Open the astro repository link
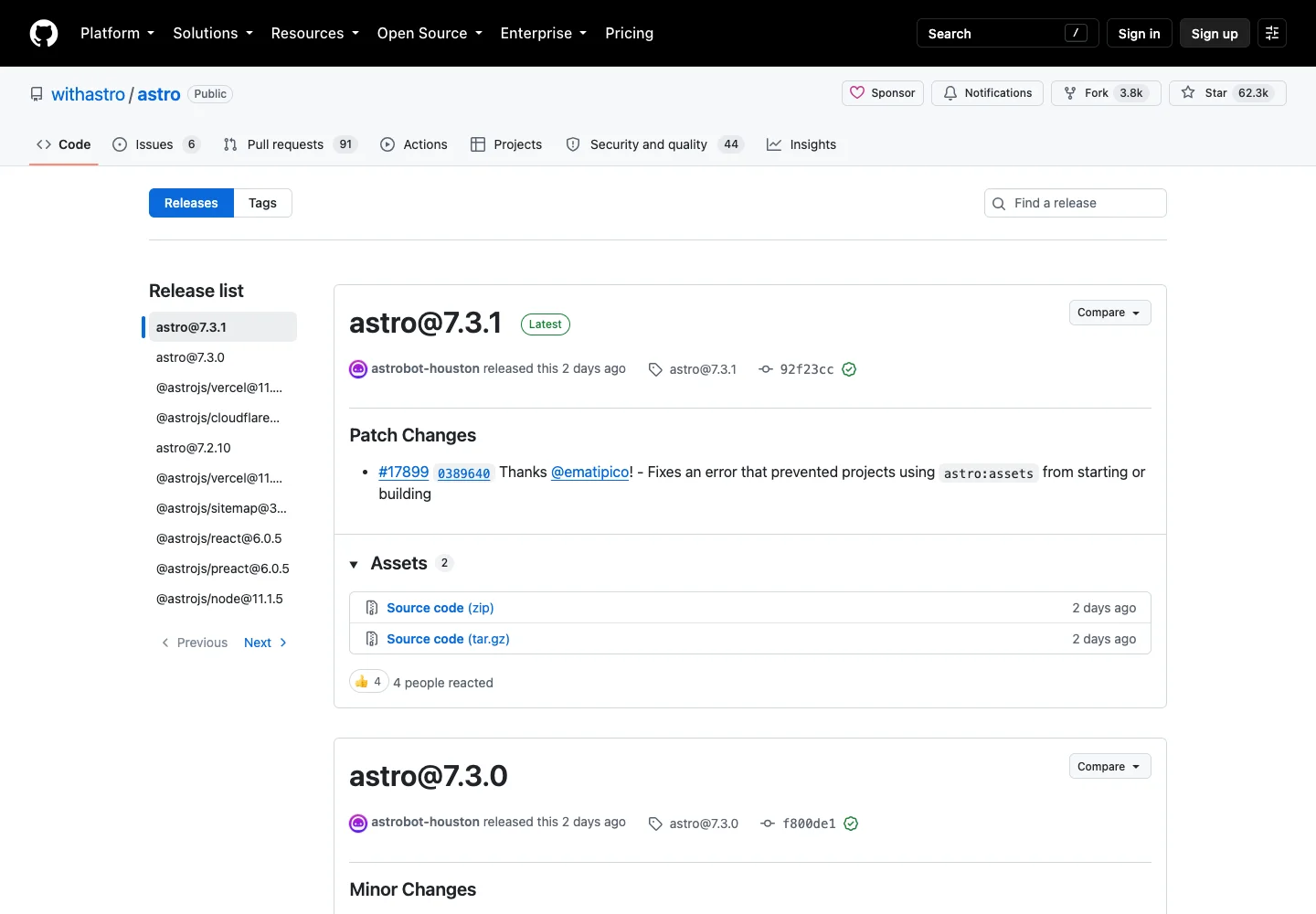Image resolution: width=1316 pixels, height=914 pixels. (x=159, y=94)
